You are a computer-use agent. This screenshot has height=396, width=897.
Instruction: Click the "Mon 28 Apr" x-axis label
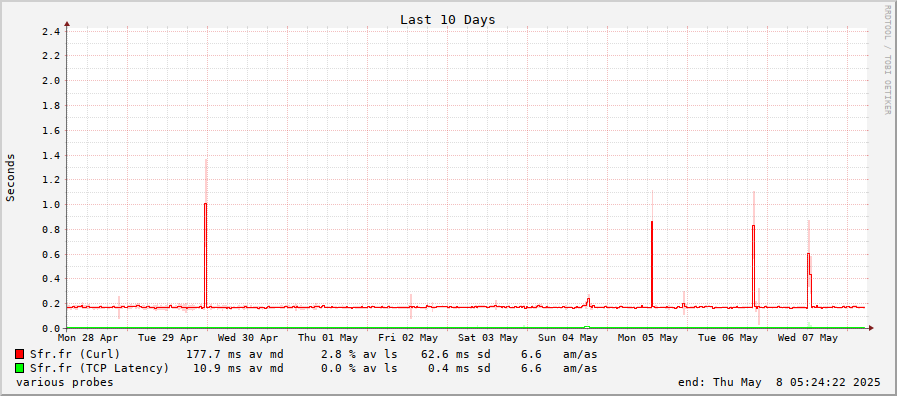click(88, 338)
